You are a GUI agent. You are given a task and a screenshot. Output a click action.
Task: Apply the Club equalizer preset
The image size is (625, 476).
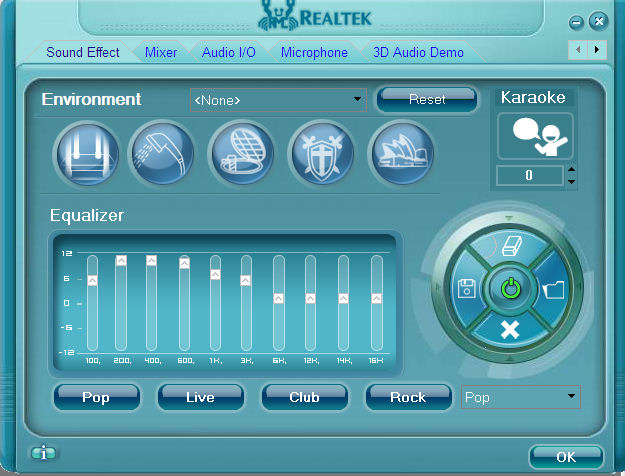pos(305,397)
